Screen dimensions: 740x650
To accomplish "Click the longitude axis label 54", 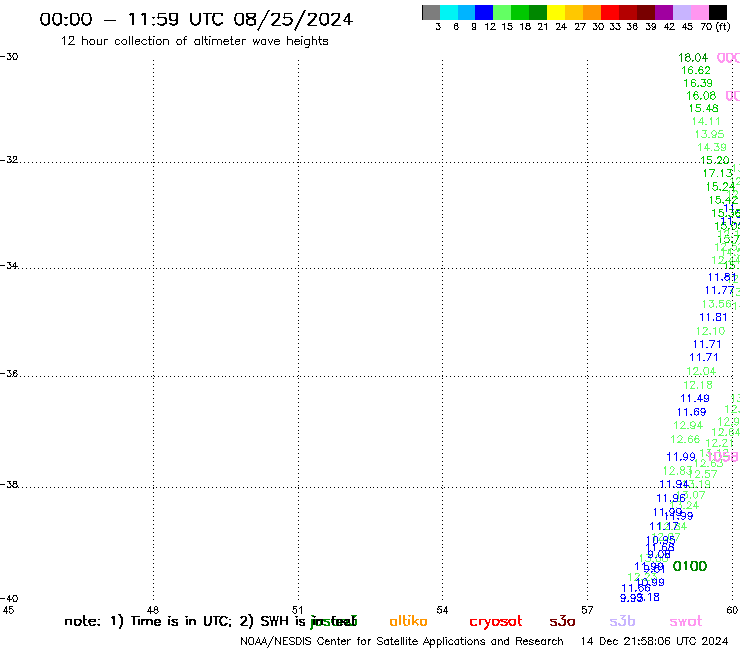I will click(x=442, y=610).
